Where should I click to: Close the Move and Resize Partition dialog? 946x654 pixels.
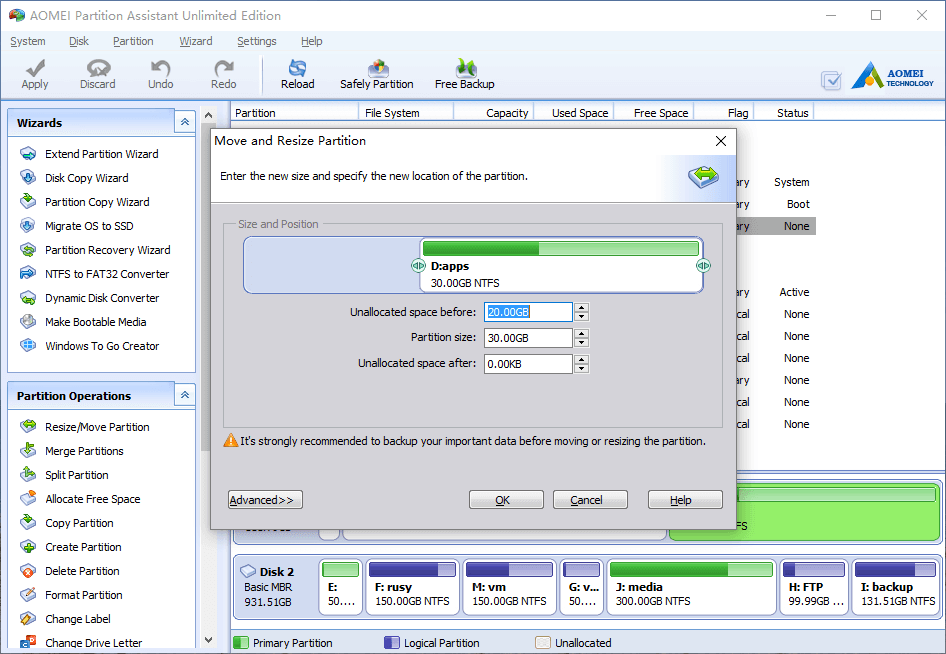point(720,141)
